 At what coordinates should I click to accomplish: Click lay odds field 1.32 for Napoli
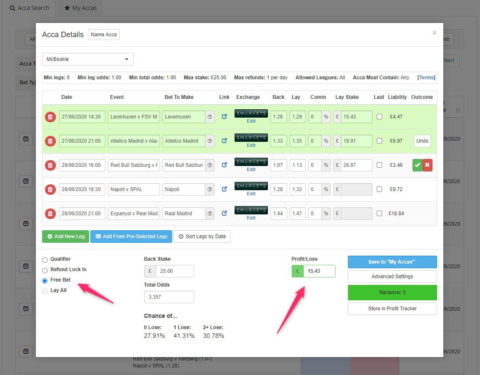coord(297,189)
